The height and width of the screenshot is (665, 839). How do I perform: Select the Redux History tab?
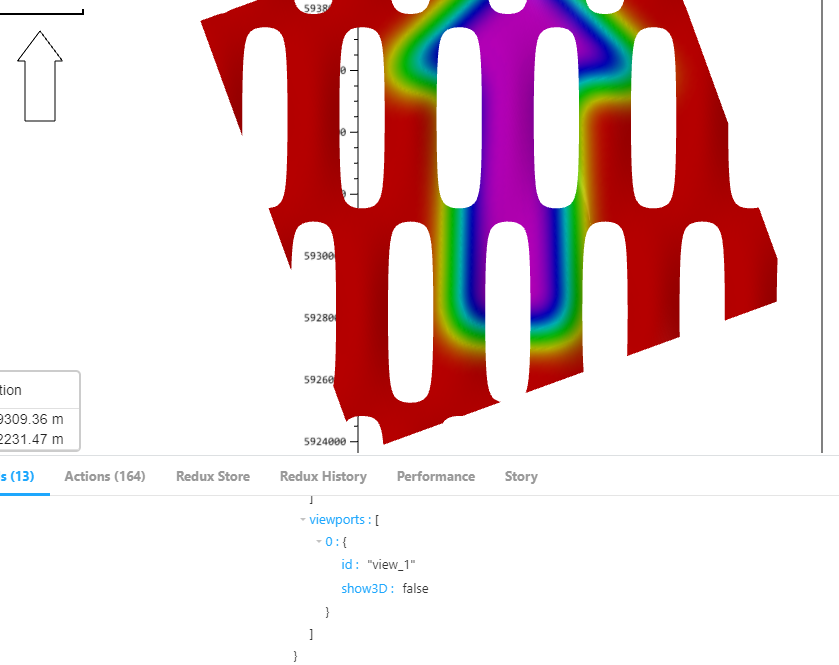[x=322, y=476]
